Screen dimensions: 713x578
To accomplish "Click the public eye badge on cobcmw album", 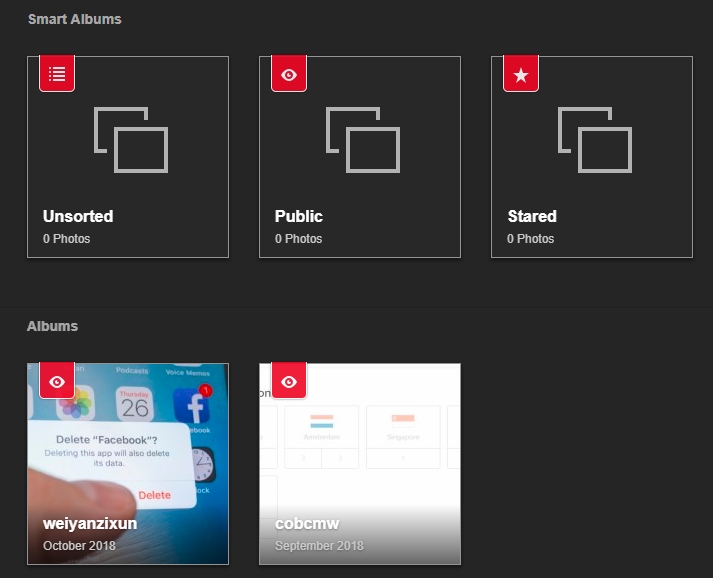I will [x=289, y=381].
